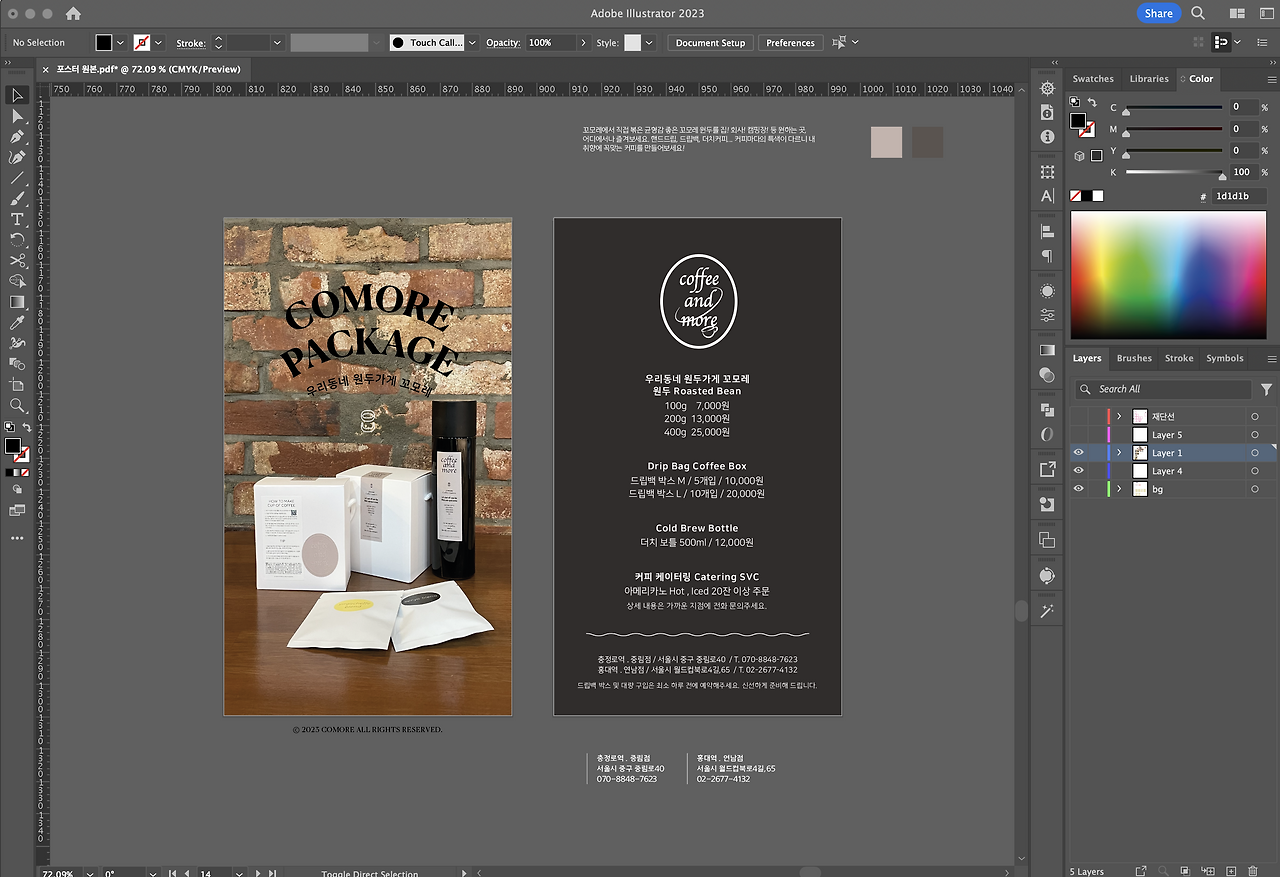The image size is (1280, 877).
Task: Open the Search magnifier in the title bar
Action: click(1198, 14)
